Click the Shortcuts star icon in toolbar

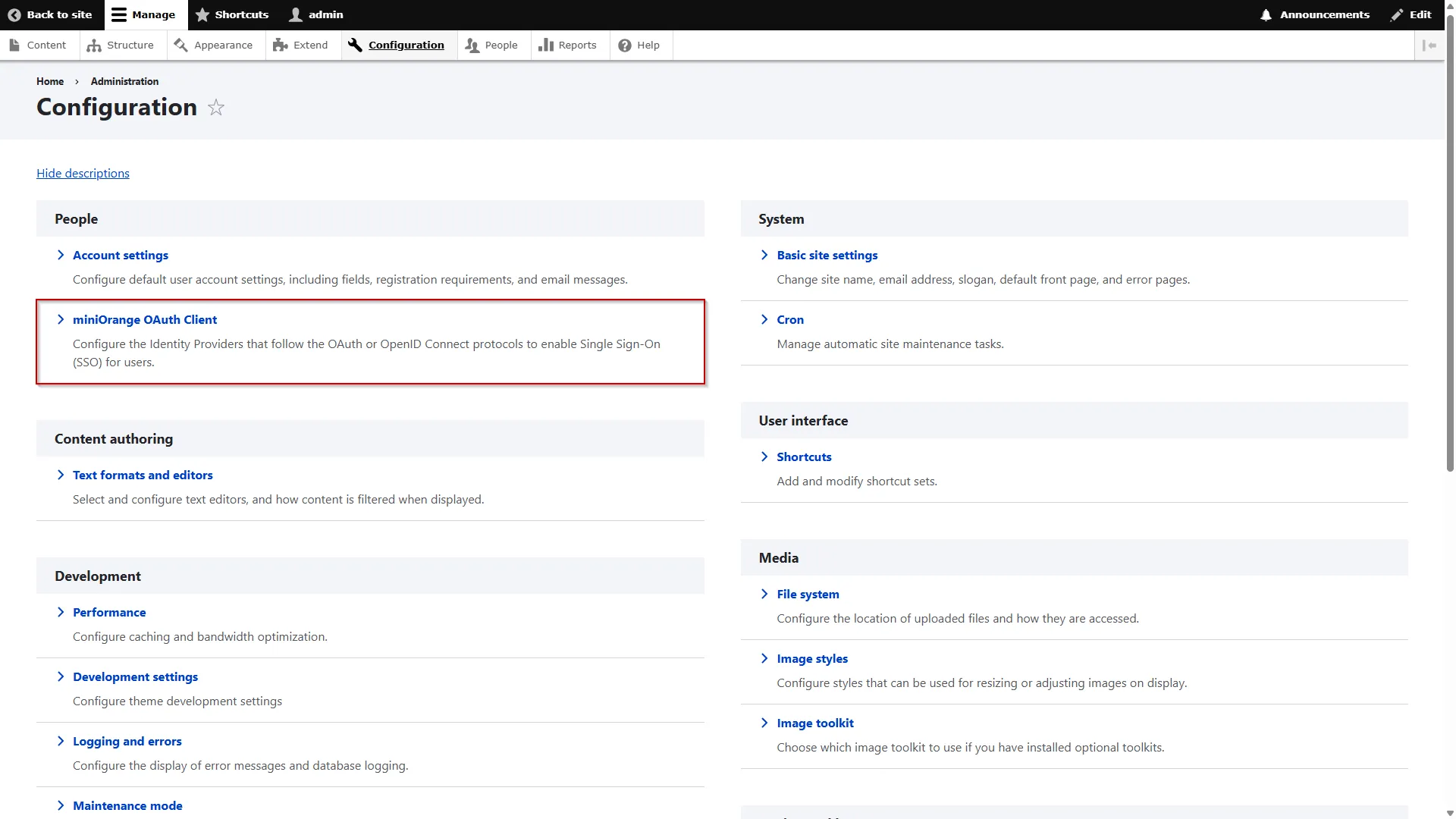(202, 14)
